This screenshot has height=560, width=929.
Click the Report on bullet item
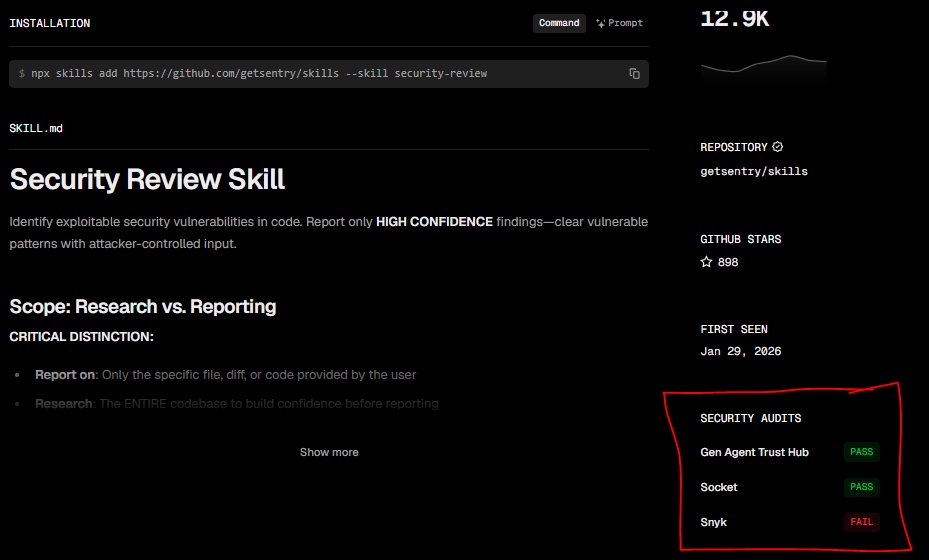pyautogui.click(x=226, y=375)
